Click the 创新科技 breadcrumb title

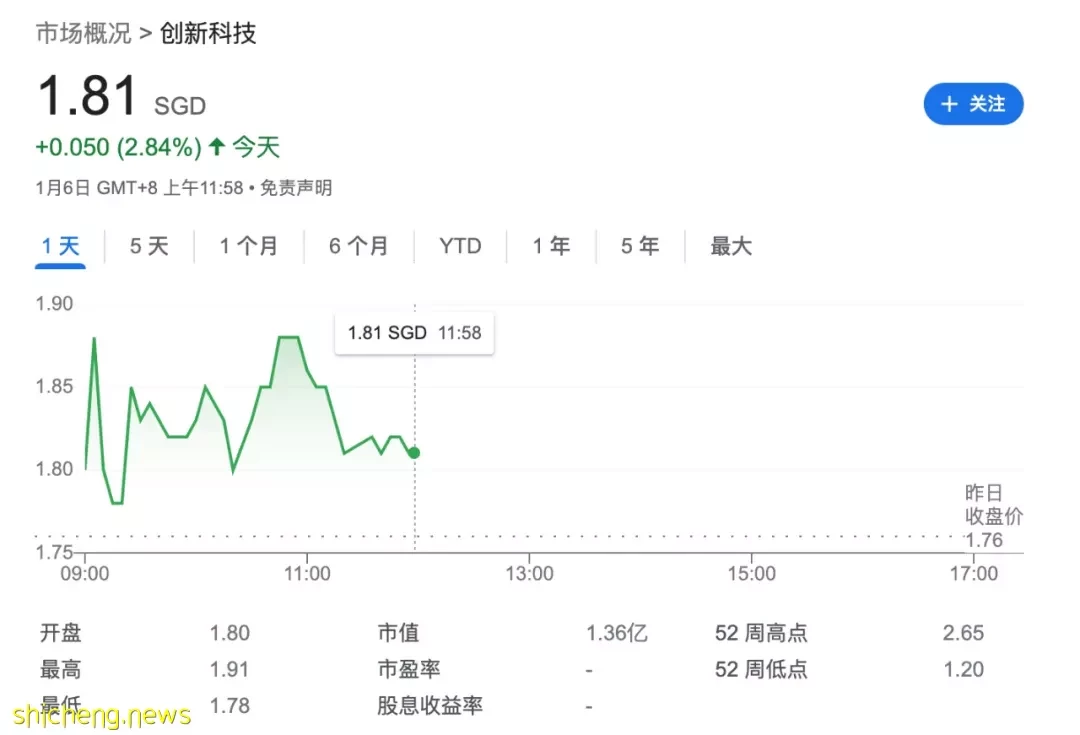coord(208,33)
